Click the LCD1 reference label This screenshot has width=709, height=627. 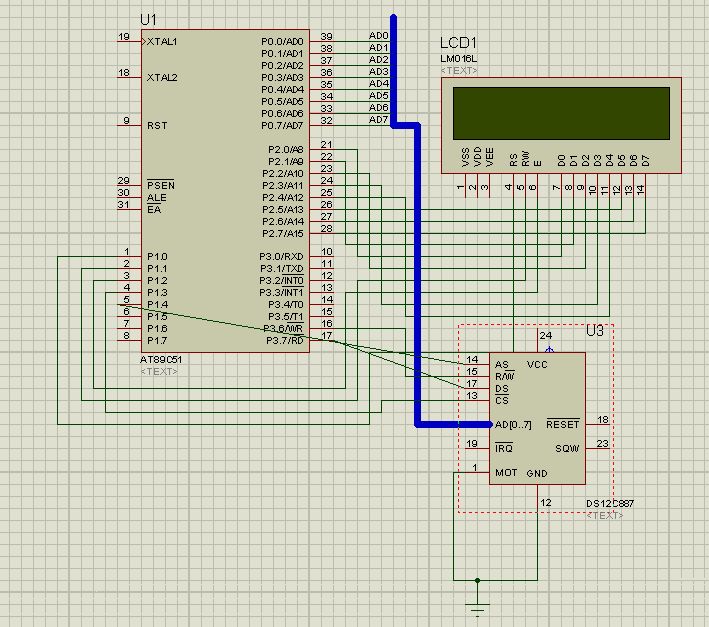point(458,43)
